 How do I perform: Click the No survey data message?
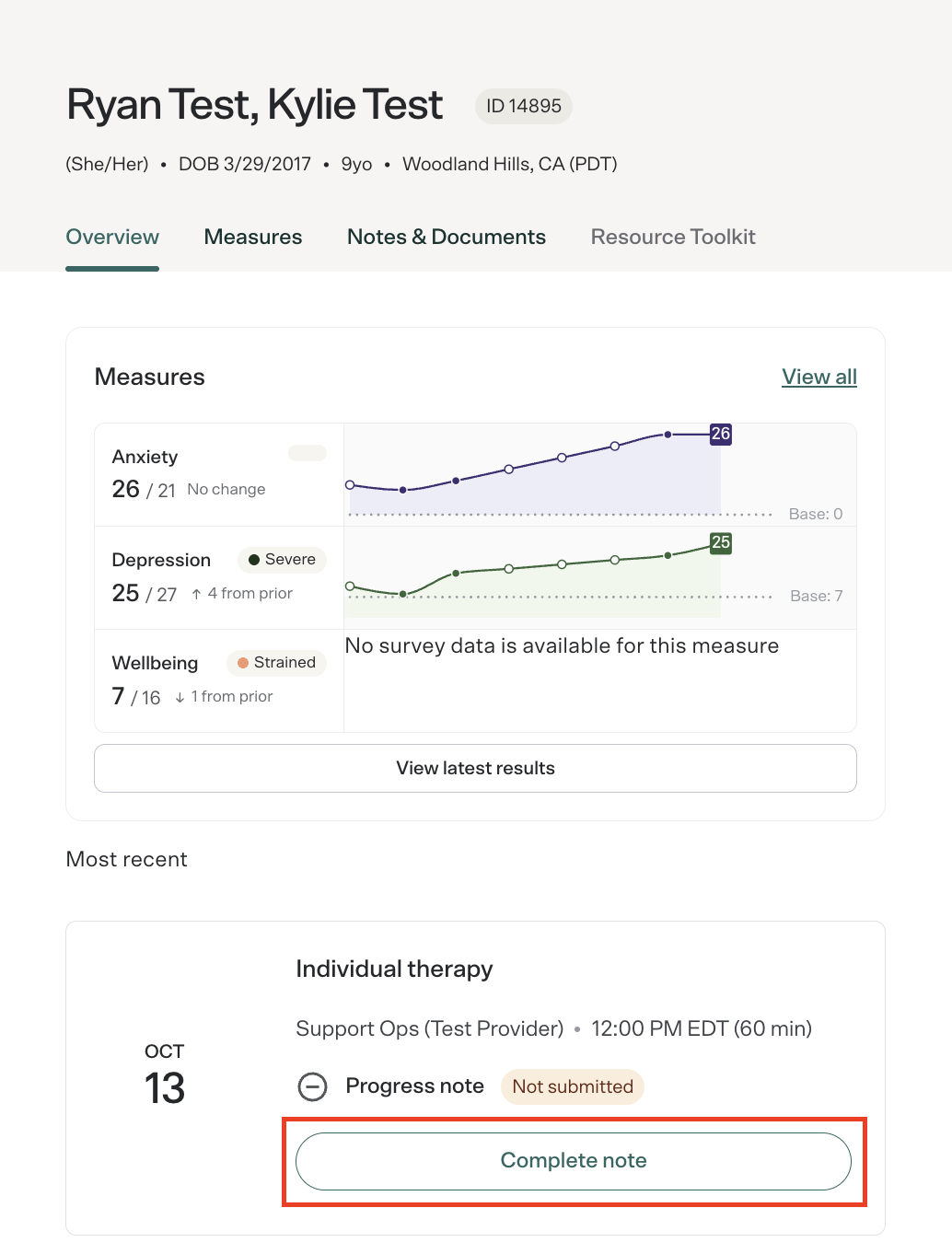tap(562, 645)
